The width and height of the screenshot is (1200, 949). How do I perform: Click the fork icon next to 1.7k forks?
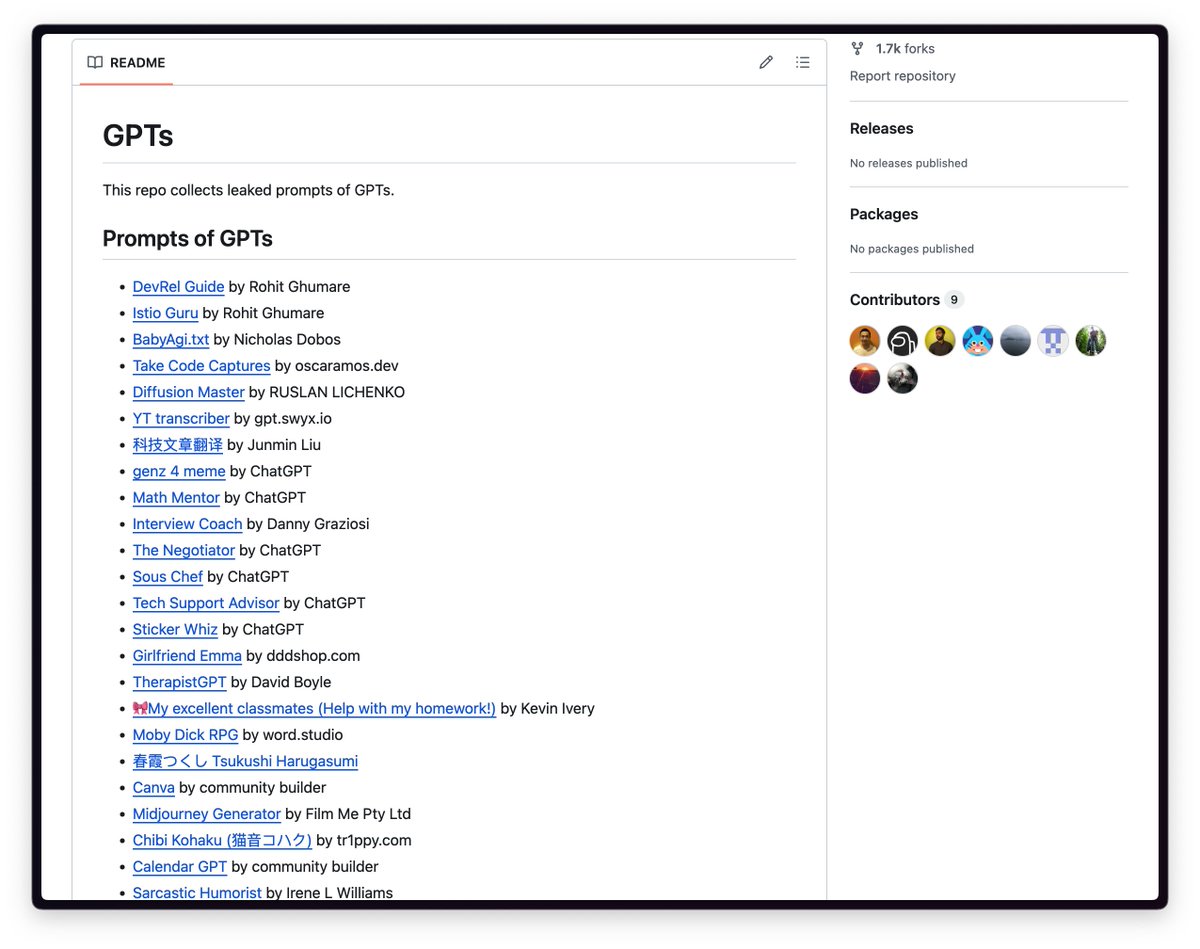pyautogui.click(x=857, y=48)
